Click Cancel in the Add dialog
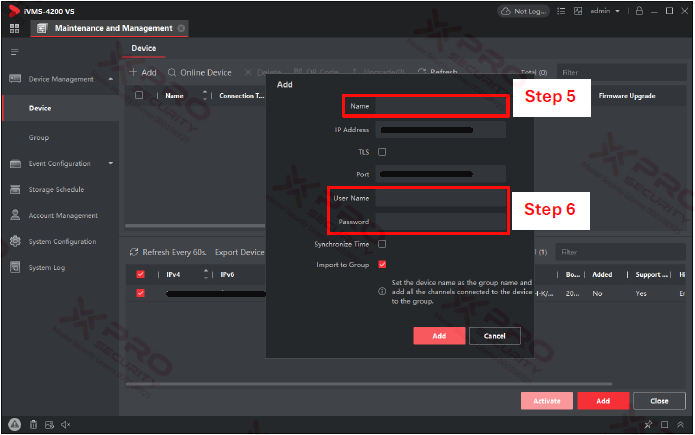 click(494, 336)
